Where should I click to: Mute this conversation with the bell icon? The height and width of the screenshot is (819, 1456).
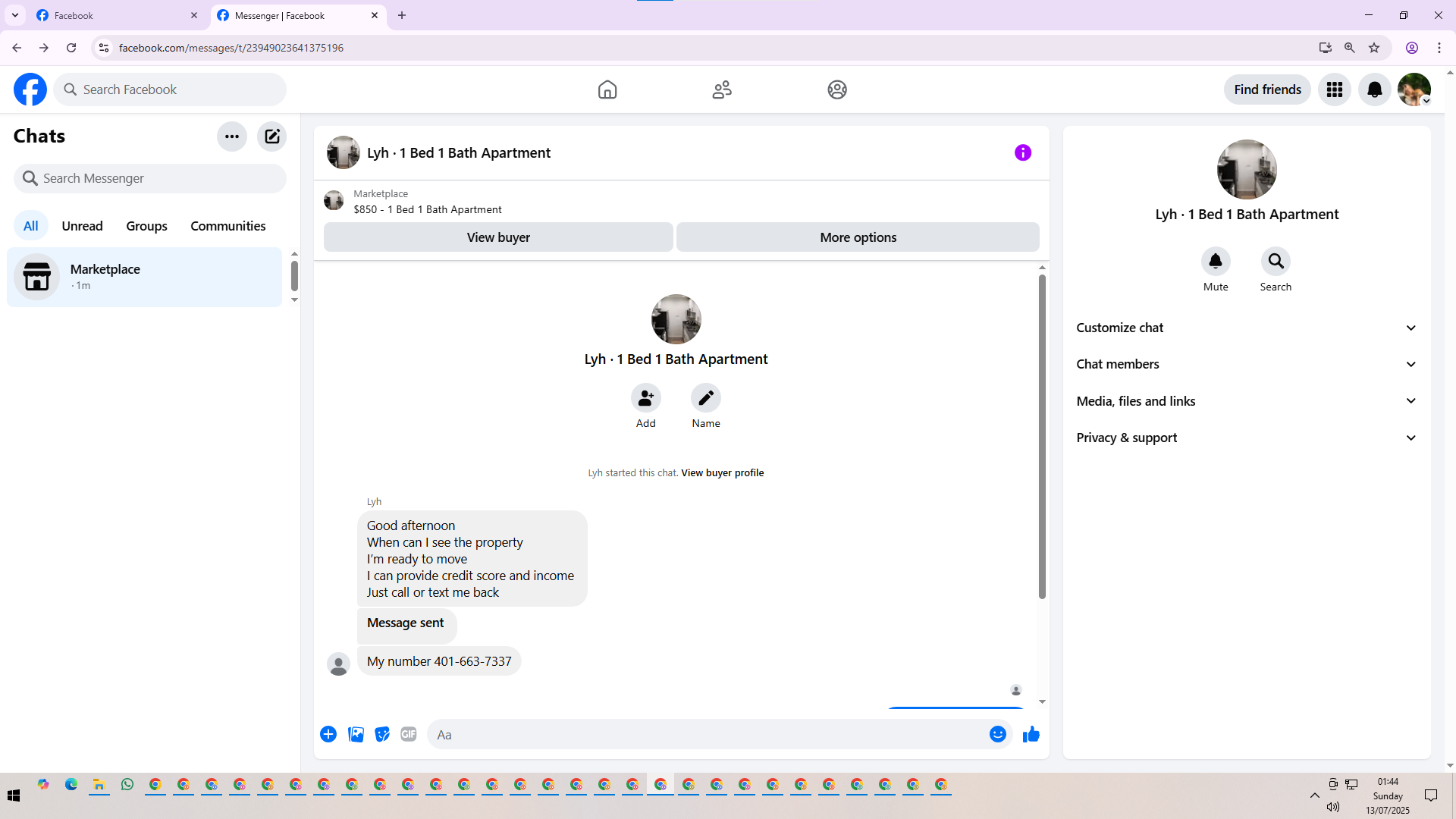1215,262
